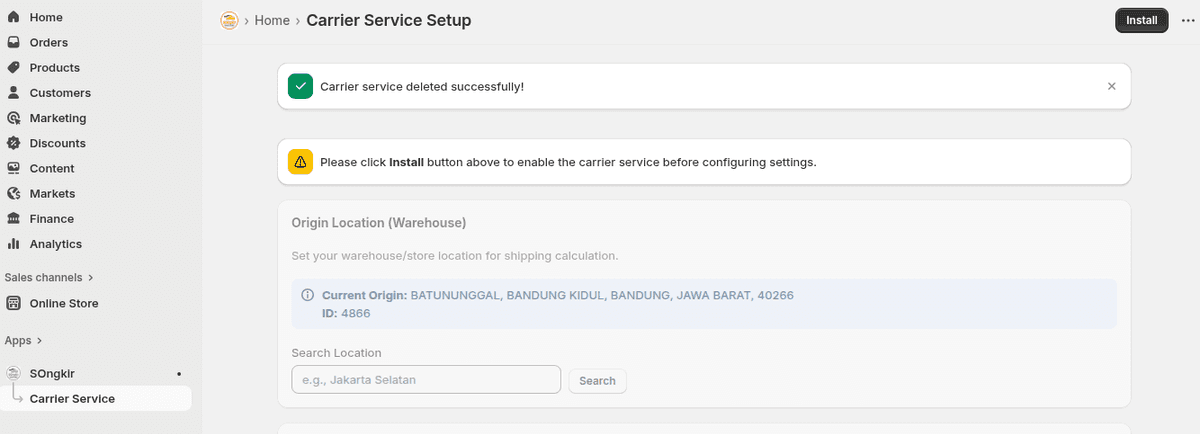Click the Finance bank icon
The width and height of the screenshot is (1200, 434).
coord(13,219)
